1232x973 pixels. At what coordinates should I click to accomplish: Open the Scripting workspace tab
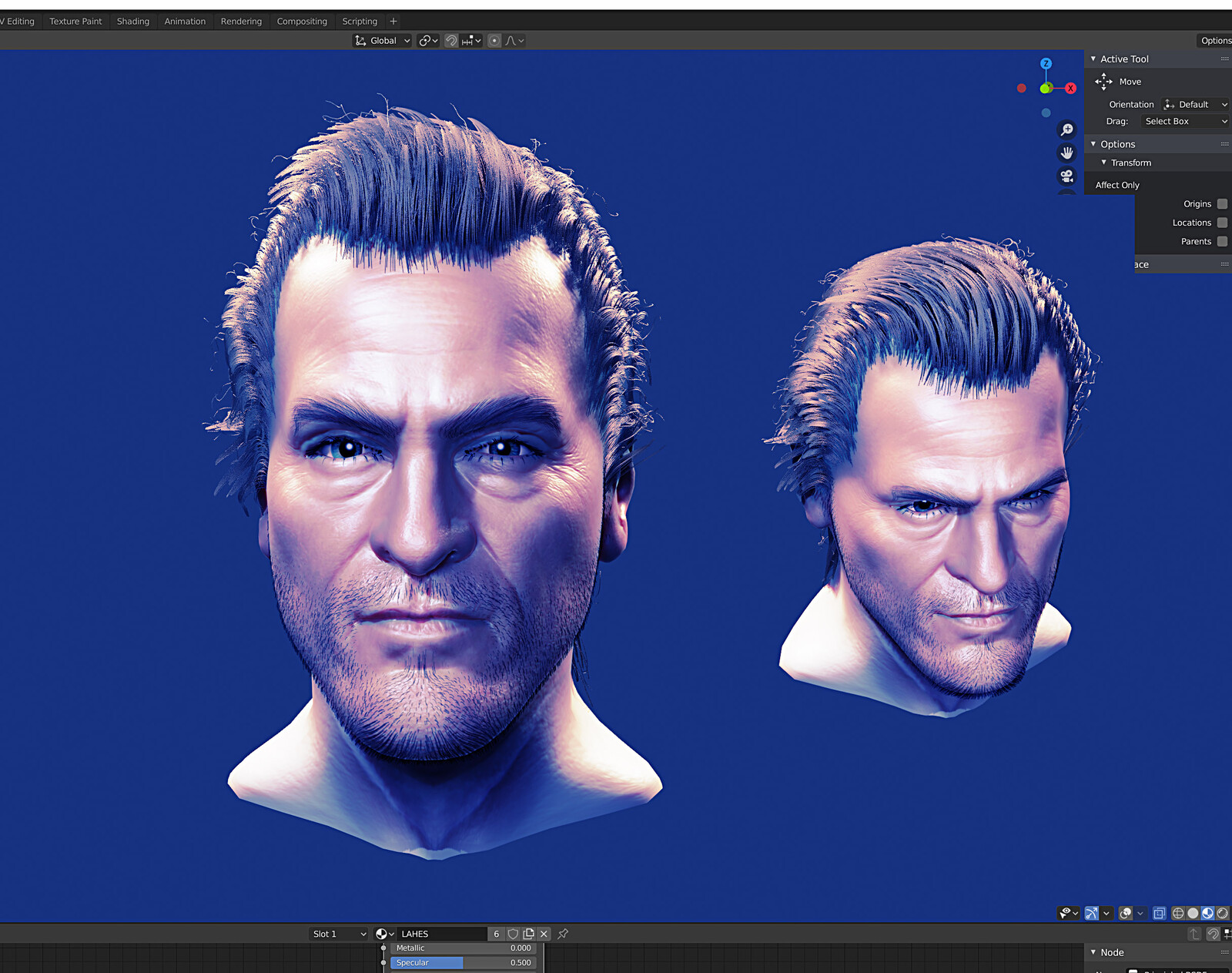tap(359, 21)
